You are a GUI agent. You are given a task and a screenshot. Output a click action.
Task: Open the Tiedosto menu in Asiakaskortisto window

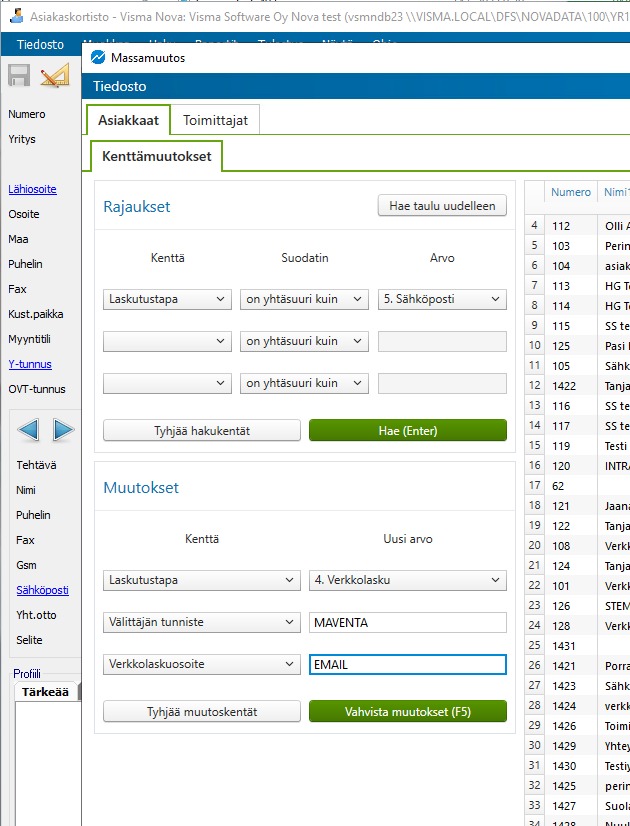click(40, 45)
